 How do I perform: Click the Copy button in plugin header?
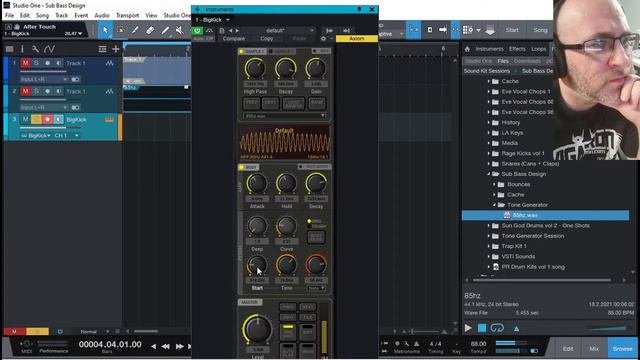[x=267, y=38]
